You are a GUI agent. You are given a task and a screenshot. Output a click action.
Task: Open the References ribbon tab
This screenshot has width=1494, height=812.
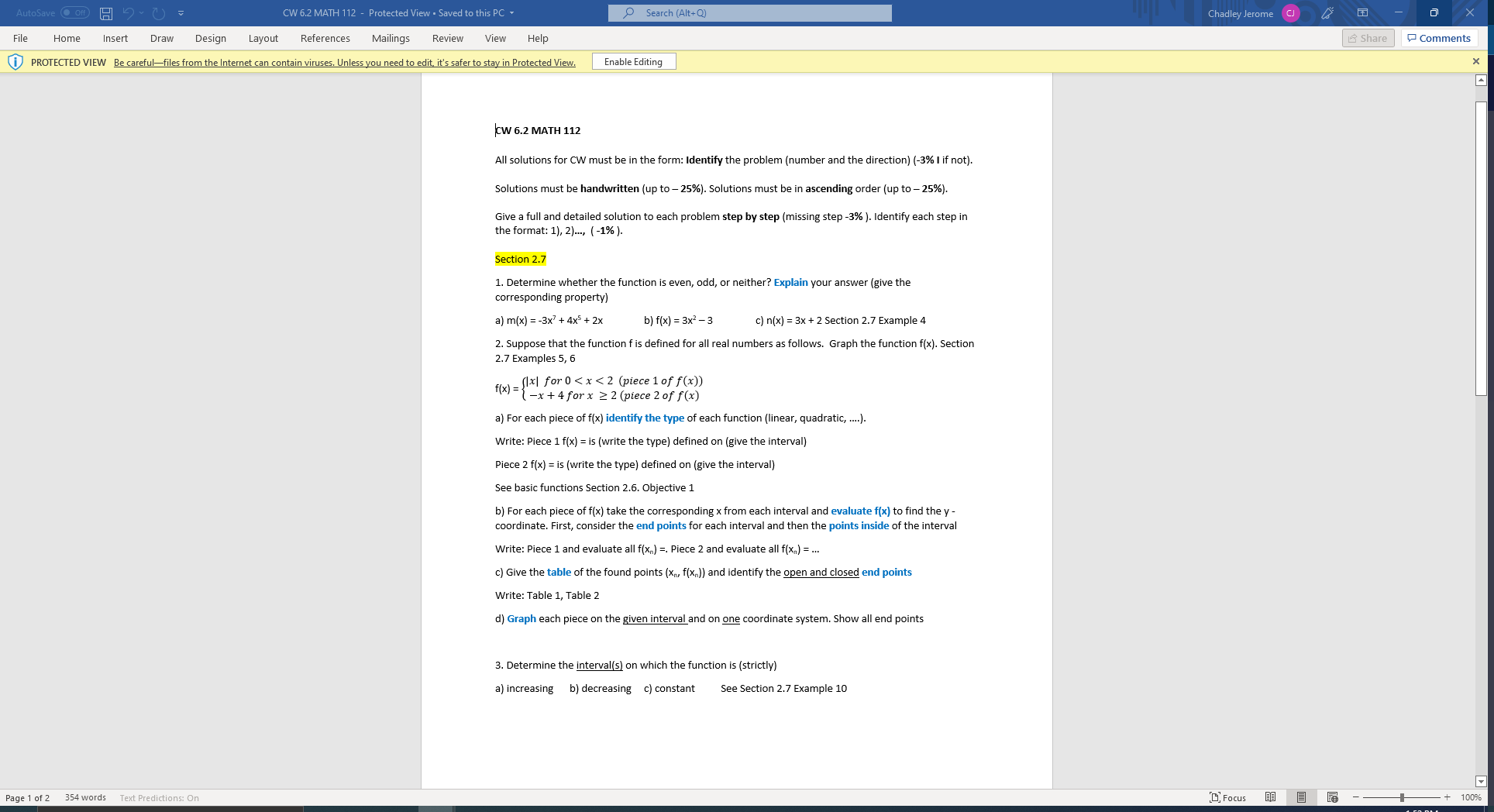(325, 38)
